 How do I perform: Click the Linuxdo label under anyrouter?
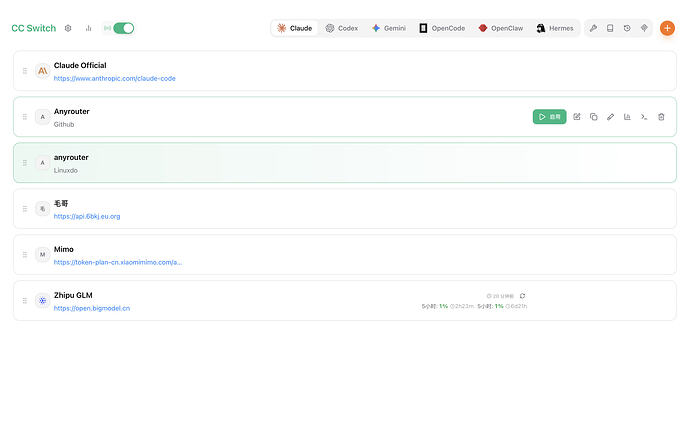pyautogui.click(x=66, y=170)
